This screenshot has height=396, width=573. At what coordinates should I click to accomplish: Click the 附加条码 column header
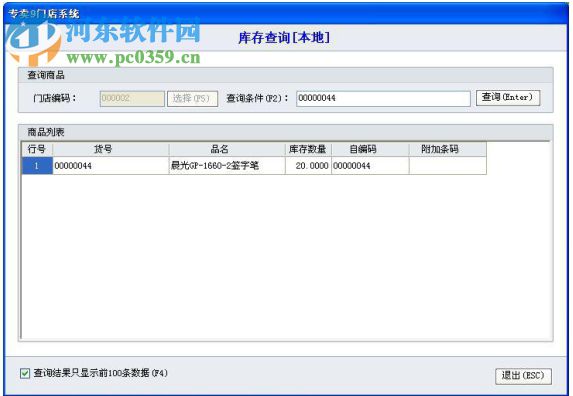[447, 149]
